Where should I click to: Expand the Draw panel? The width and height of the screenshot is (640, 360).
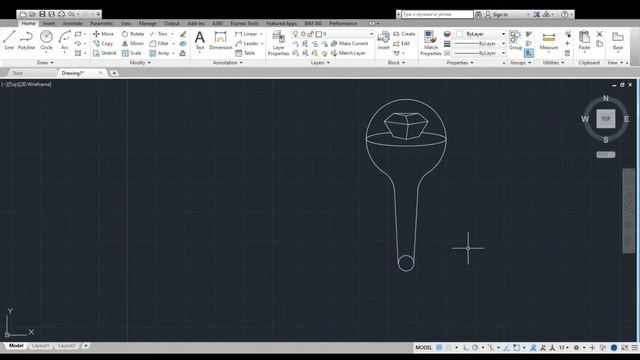coord(45,63)
